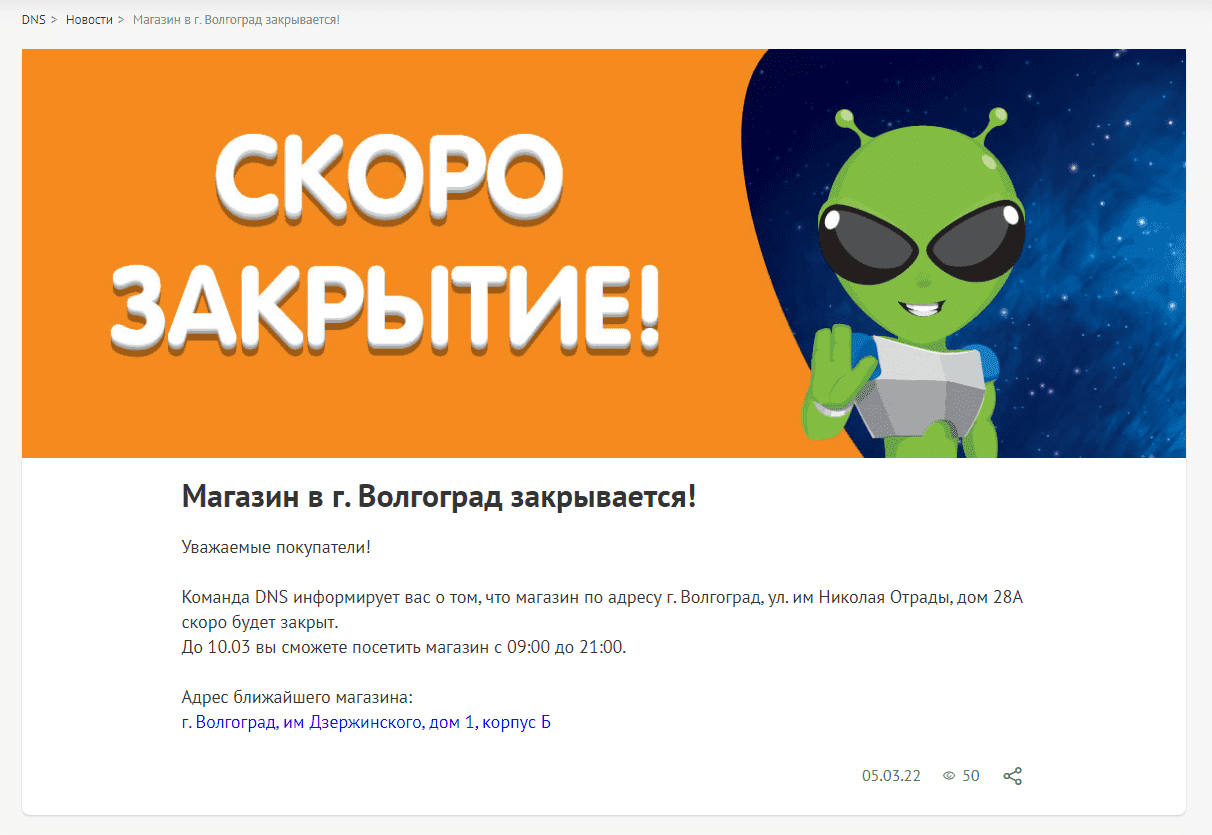Click the article heading about Волгоград store
This screenshot has width=1212, height=835.
pyautogui.click(x=439, y=496)
